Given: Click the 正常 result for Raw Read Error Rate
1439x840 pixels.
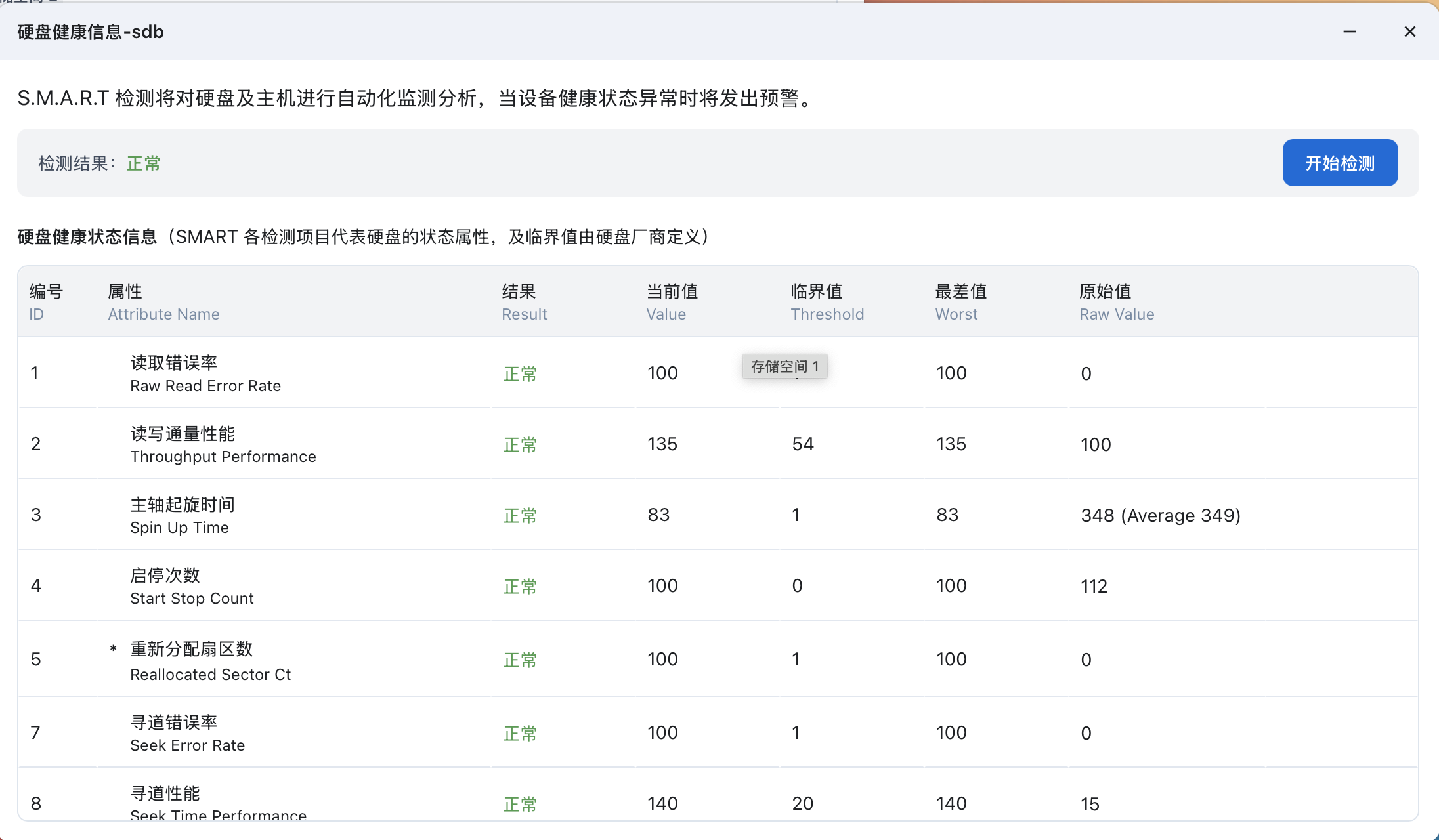Looking at the screenshot, I should pos(520,374).
